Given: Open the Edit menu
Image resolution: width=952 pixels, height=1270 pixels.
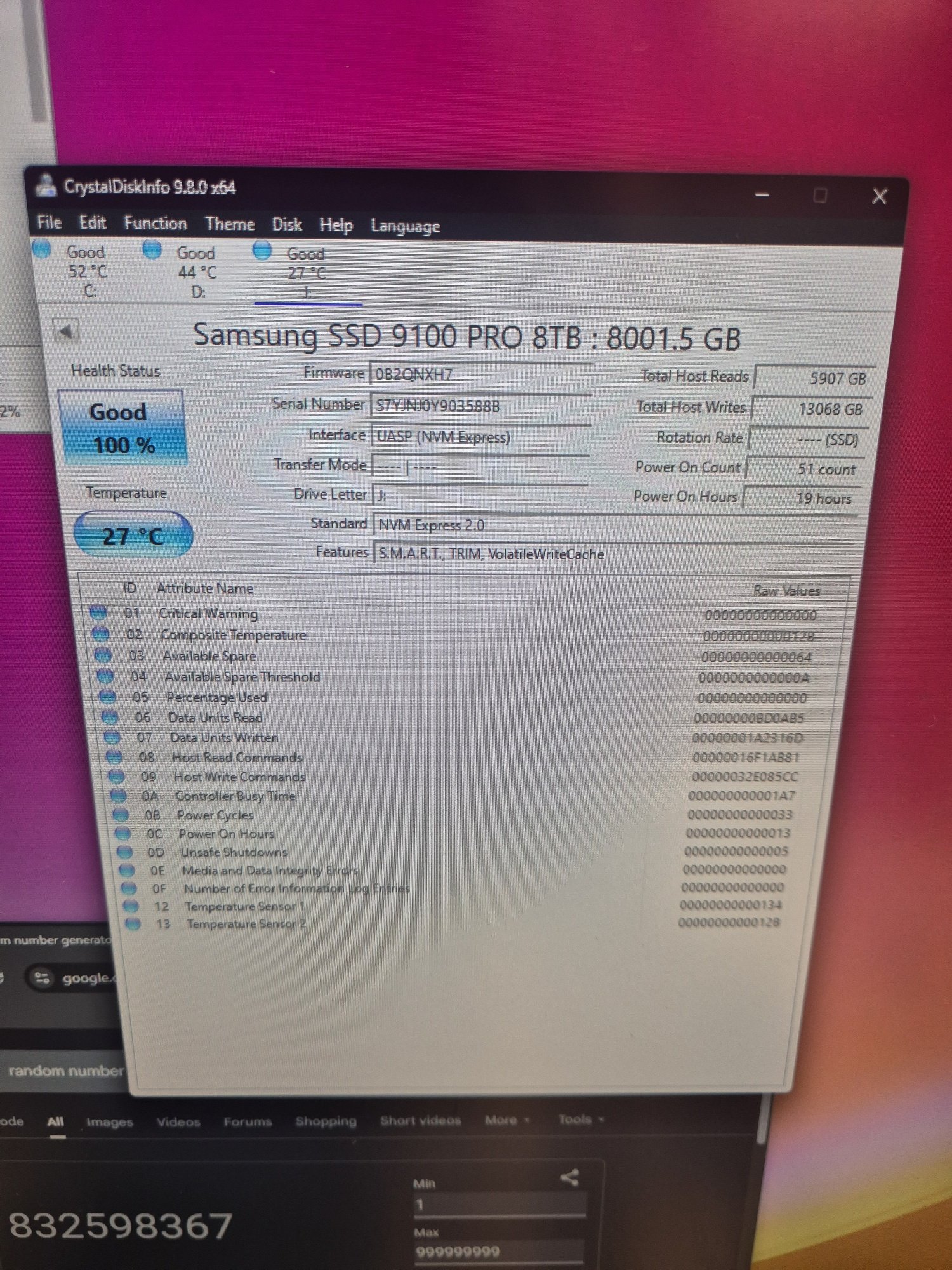Looking at the screenshot, I should pos(93,222).
